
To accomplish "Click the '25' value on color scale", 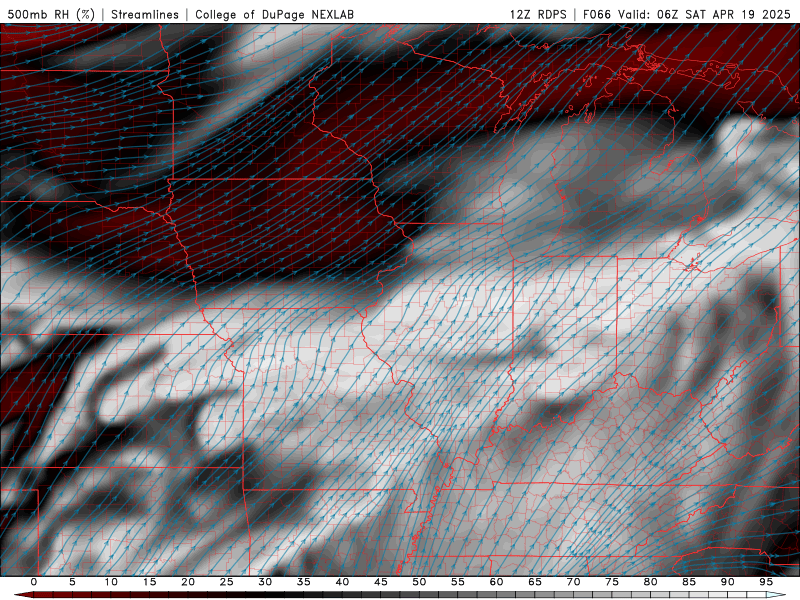I will [x=227, y=582].
